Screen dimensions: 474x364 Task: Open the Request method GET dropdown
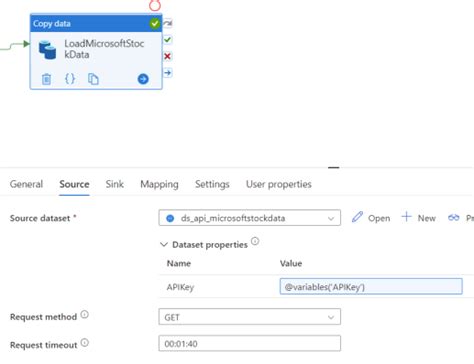coord(250,317)
